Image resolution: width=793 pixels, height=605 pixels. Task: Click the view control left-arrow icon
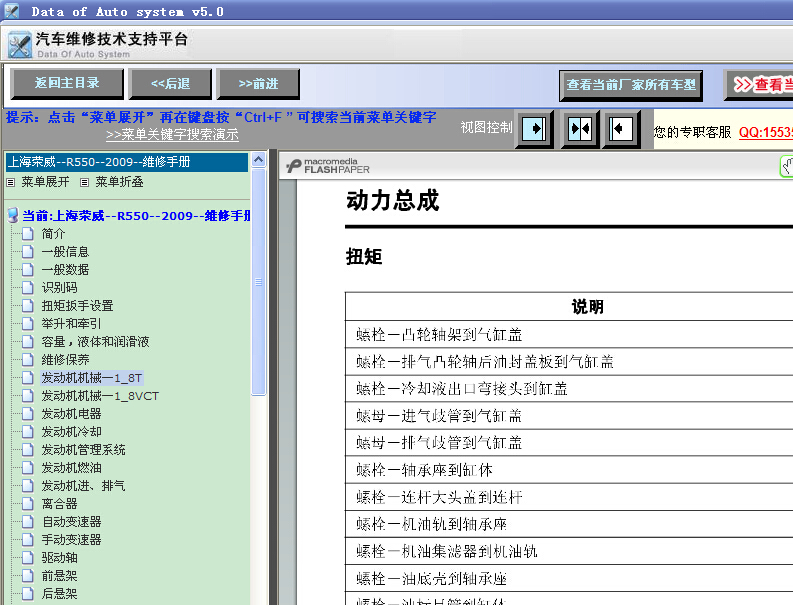622,129
